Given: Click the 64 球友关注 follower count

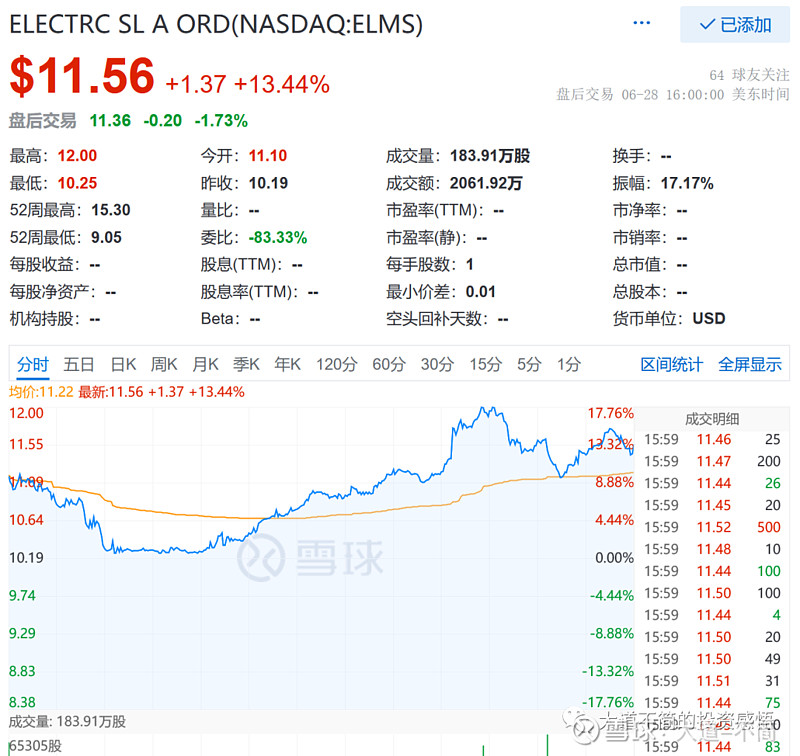Looking at the screenshot, I should [x=749, y=75].
